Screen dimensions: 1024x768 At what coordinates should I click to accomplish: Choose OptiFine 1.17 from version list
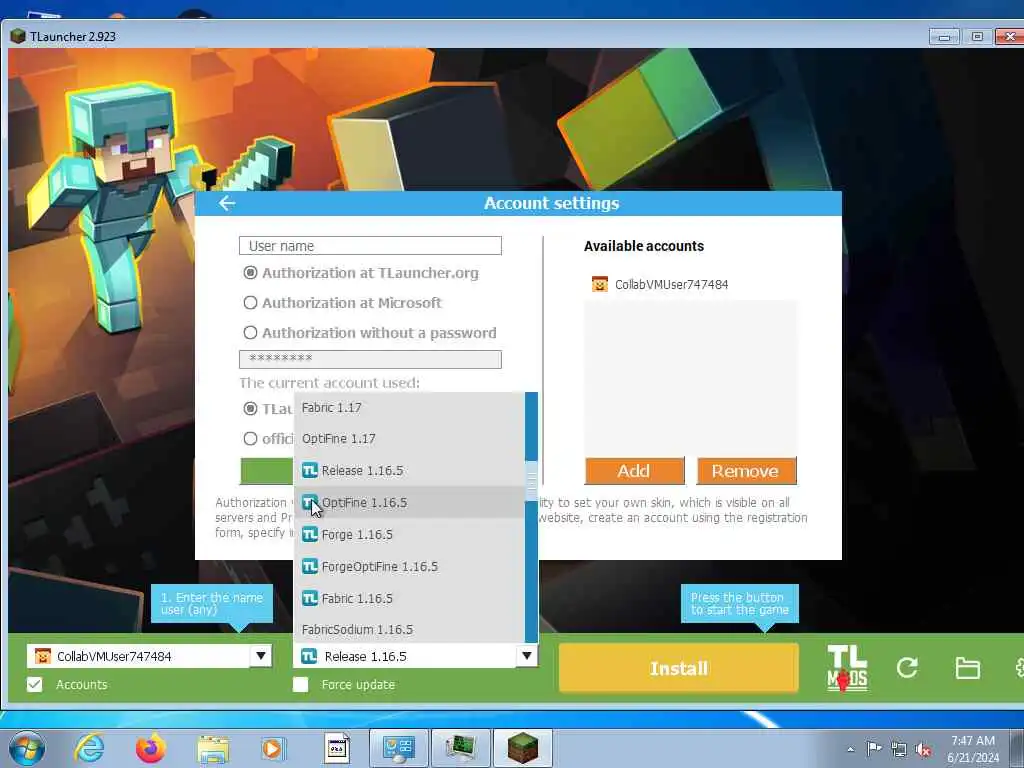click(x=409, y=439)
